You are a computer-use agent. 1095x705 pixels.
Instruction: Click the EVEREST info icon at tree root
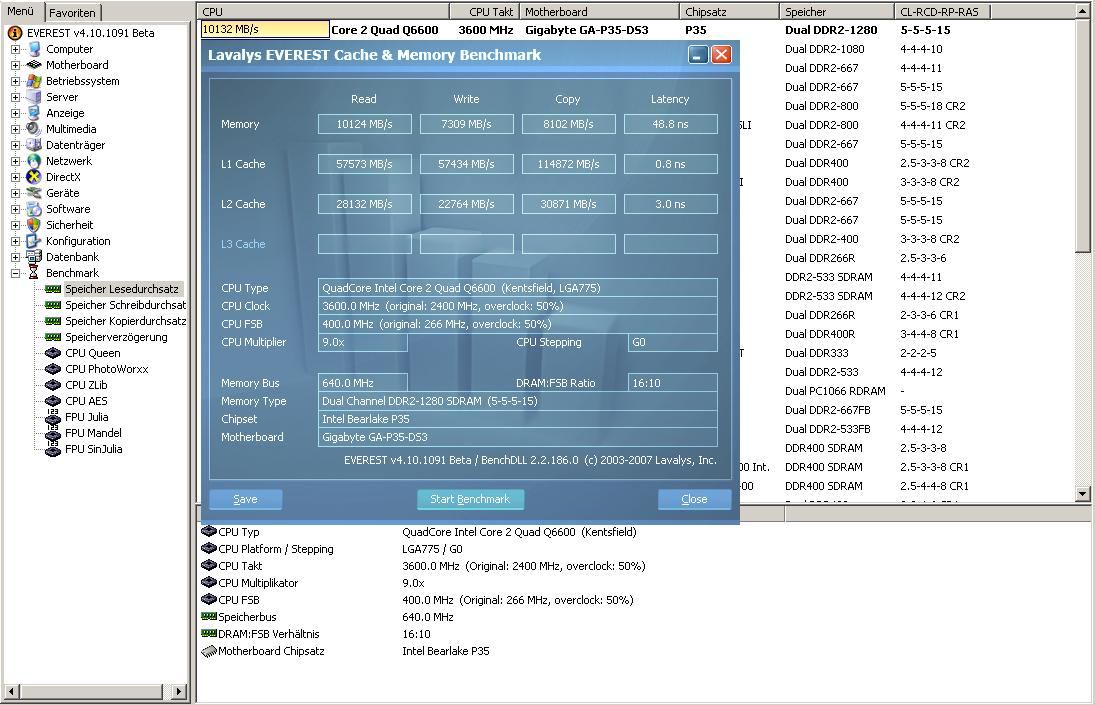[14, 33]
